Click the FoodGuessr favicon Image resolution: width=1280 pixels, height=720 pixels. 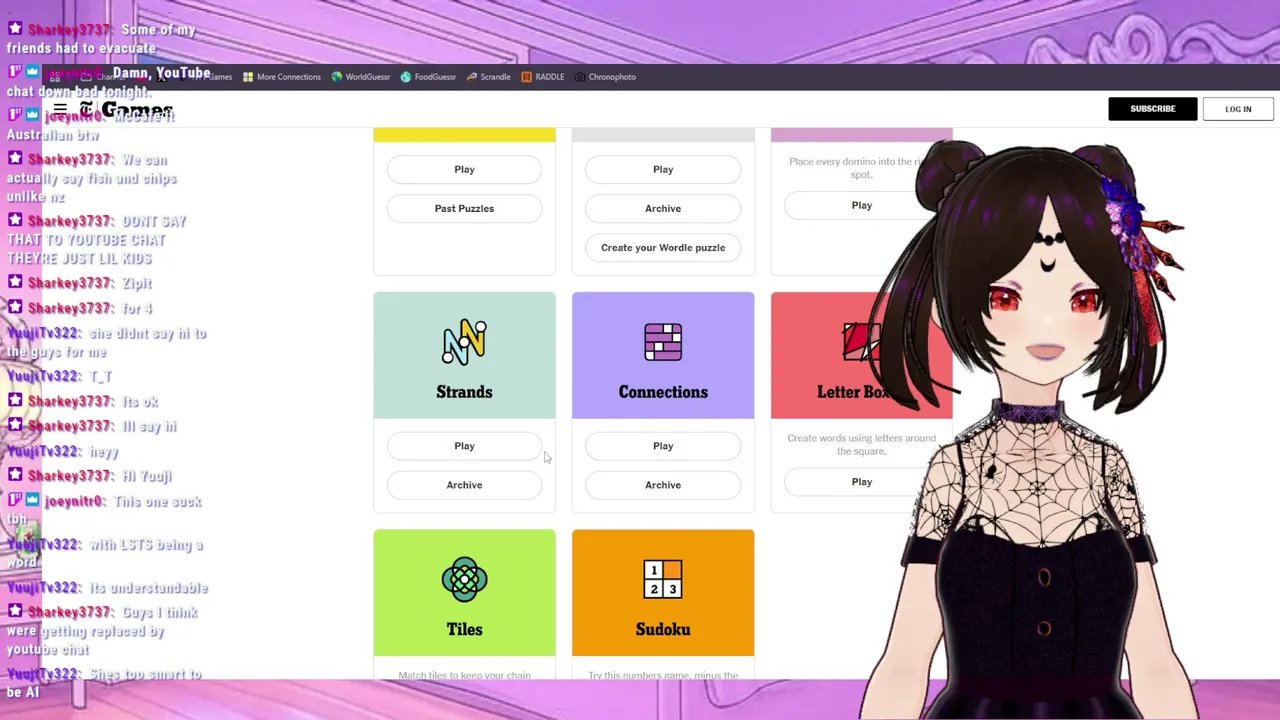pyautogui.click(x=406, y=77)
